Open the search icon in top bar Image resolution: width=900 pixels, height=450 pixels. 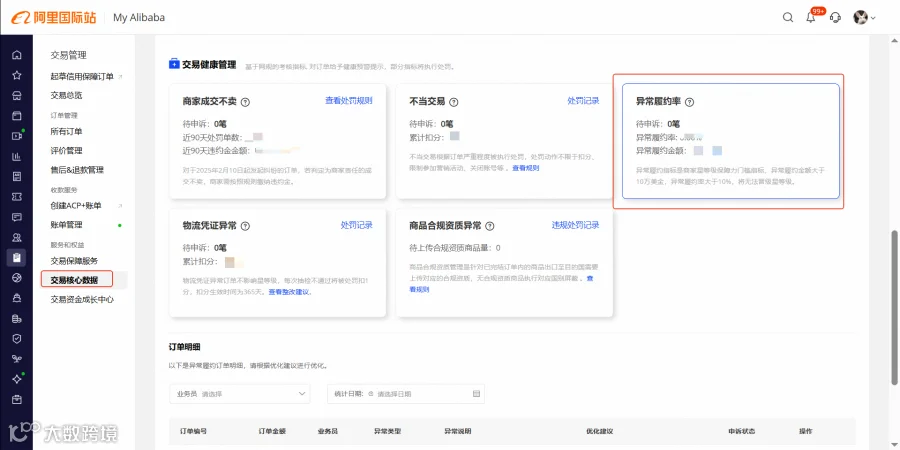[788, 17]
